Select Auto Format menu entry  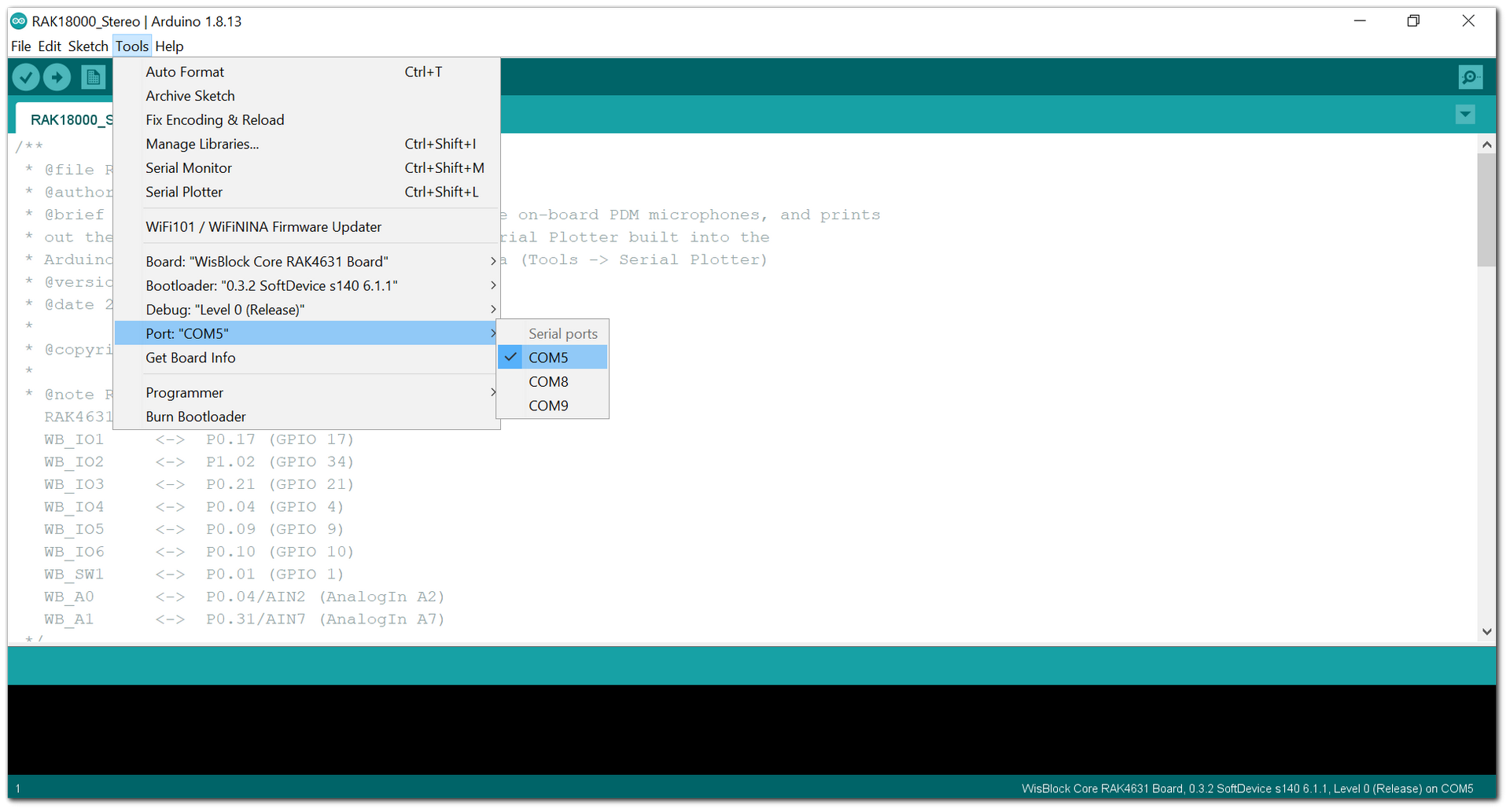307,72
